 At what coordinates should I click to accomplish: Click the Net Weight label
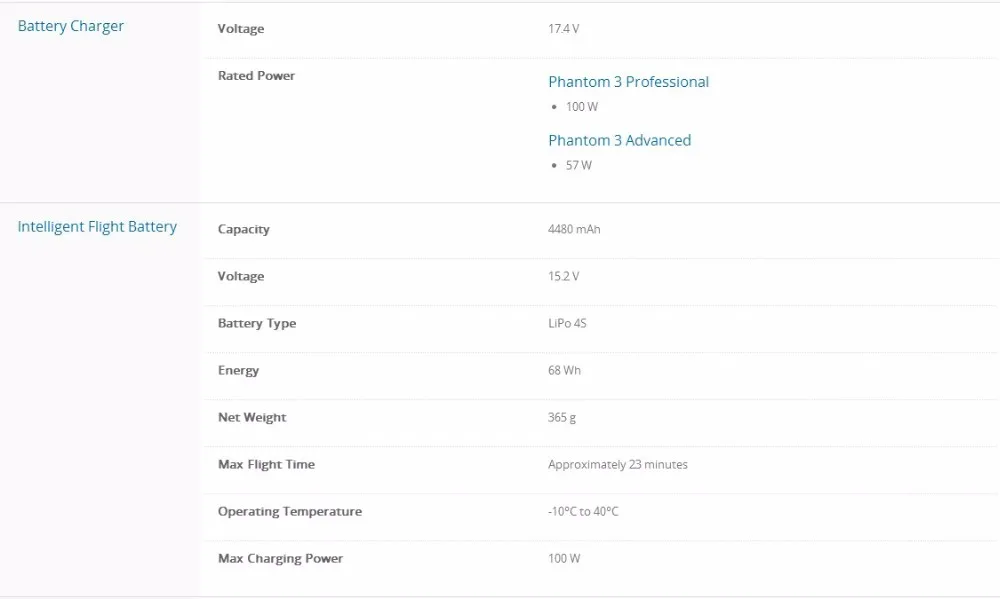(x=252, y=417)
